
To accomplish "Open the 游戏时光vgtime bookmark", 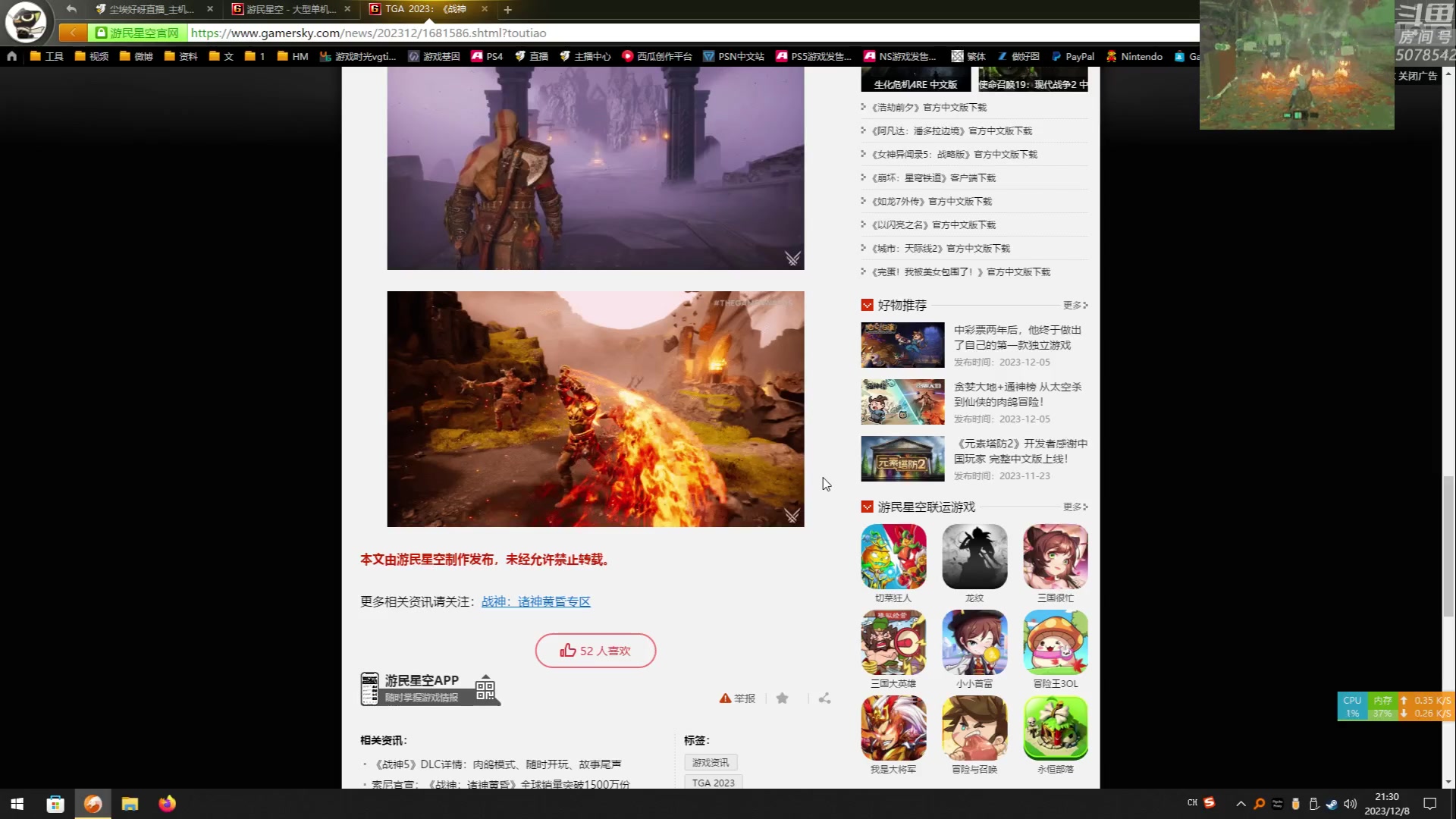I will click(x=358, y=56).
